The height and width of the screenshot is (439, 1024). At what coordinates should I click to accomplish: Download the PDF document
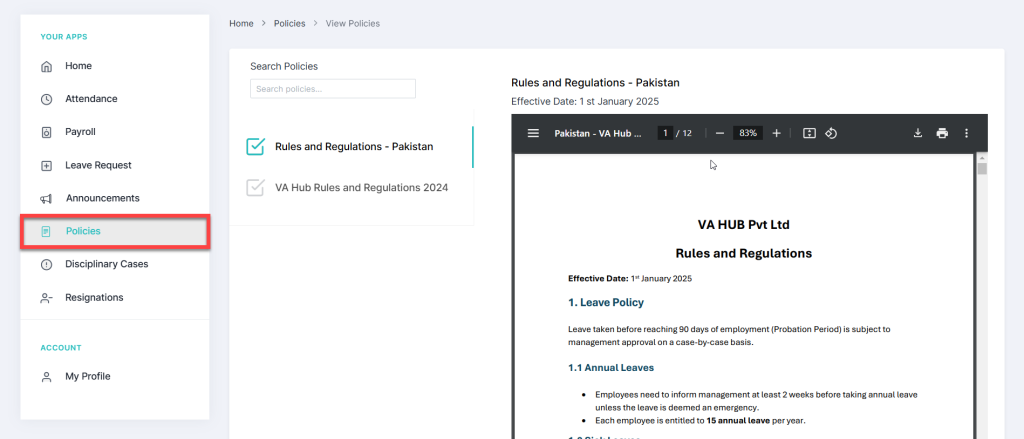tap(918, 133)
